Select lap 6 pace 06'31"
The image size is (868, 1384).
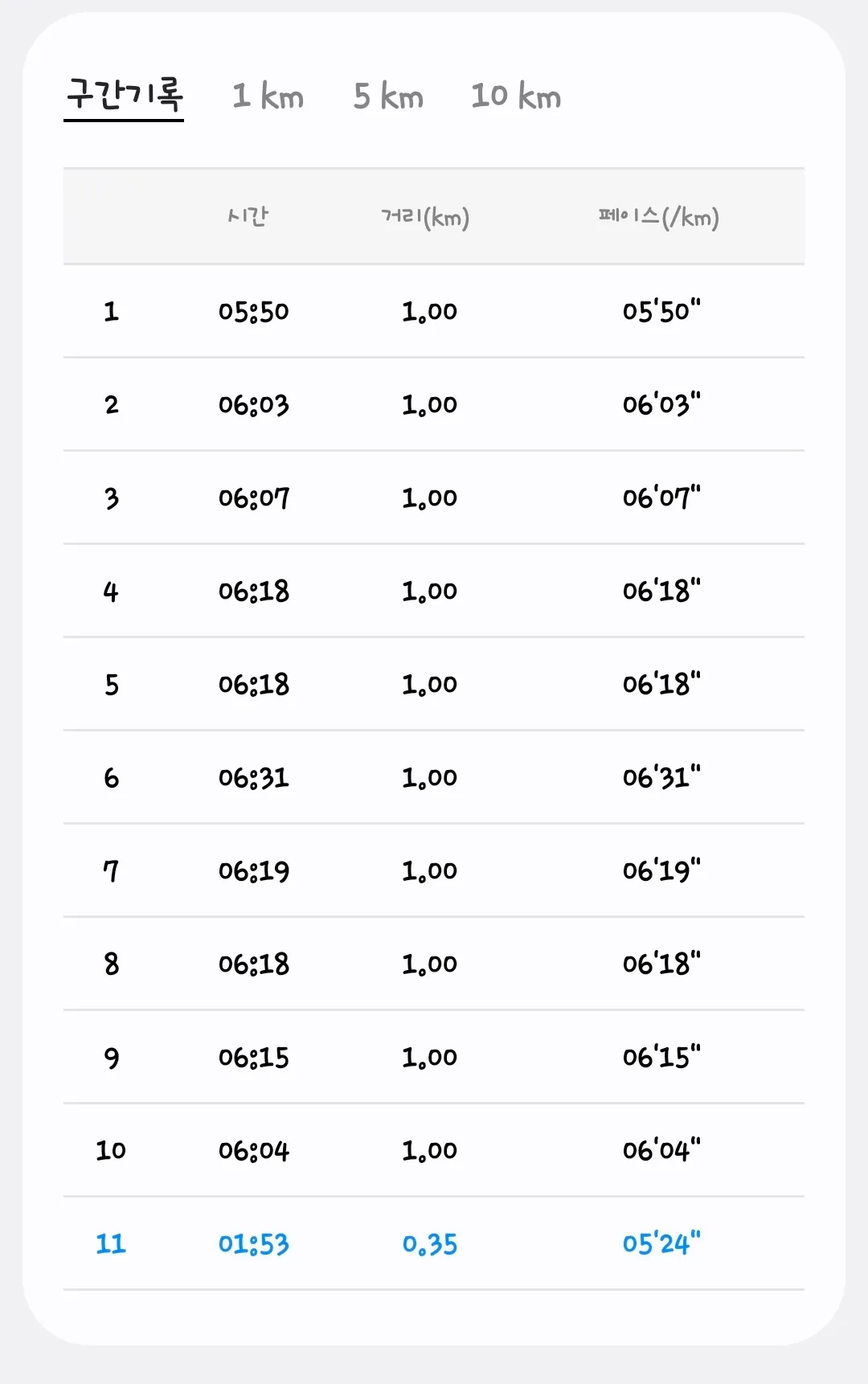(661, 777)
